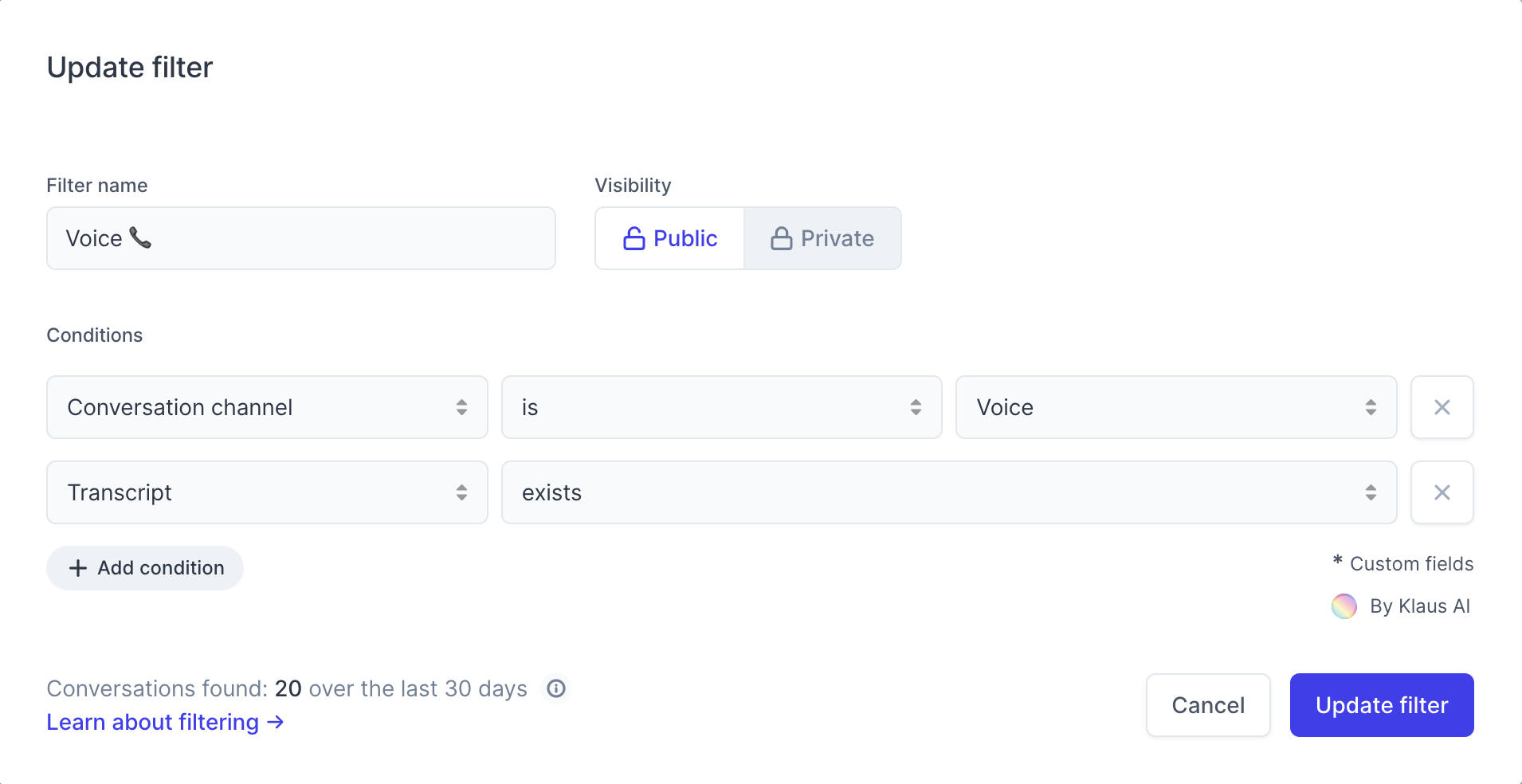The image size is (1522, 784).
Task: Click the plus icon in Add condition
Action: [78, 568]
